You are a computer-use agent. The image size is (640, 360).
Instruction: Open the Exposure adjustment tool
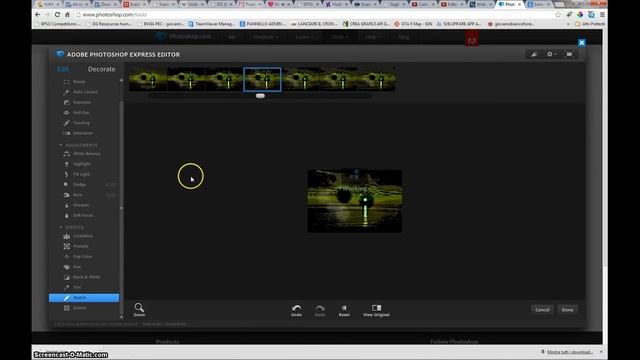[x=78, y=102]
